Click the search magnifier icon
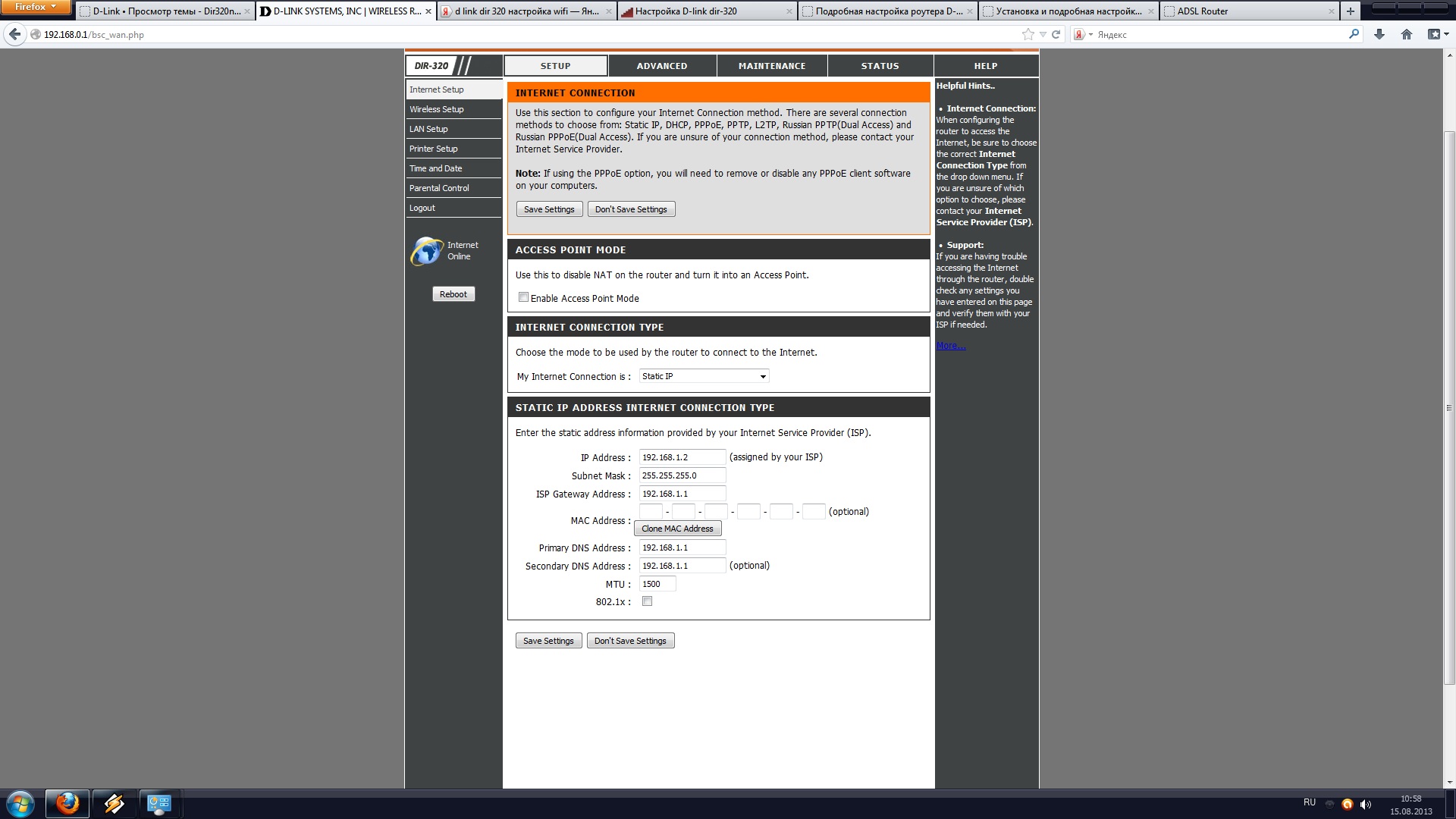The height and width of the screenshot is (819, 1456). 1354,34
